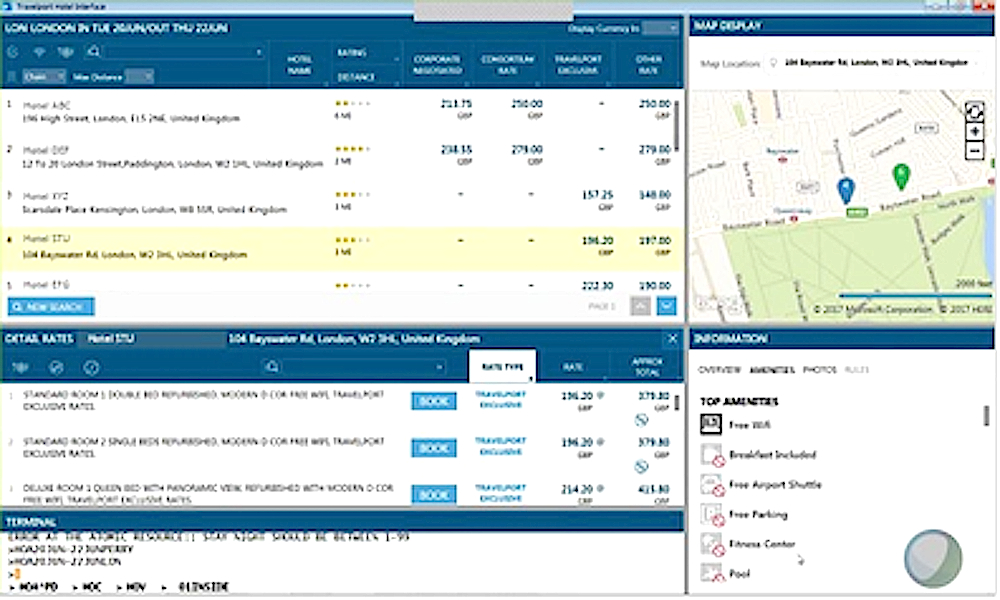1000x600 pixels.
Task: Book the Deluxe Room 1 Queen Bed
Action: click(434, 494)
